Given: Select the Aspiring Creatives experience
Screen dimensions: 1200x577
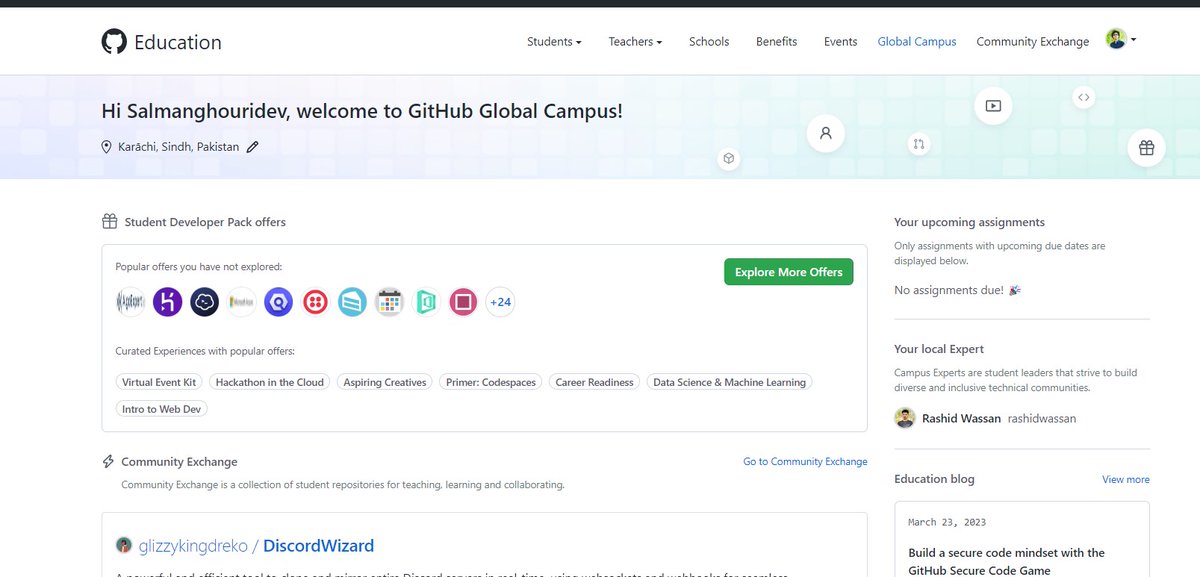Looking at the screenshot, I should point(385,382).
